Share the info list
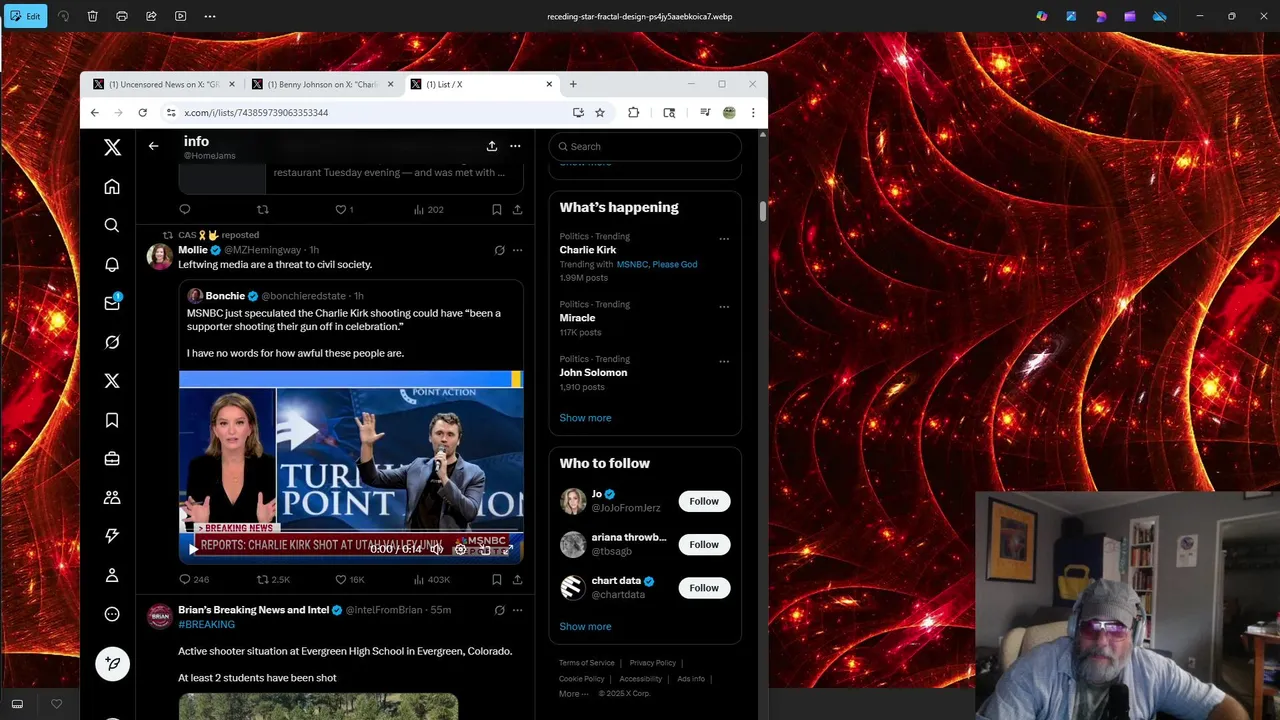 point(492,146)
